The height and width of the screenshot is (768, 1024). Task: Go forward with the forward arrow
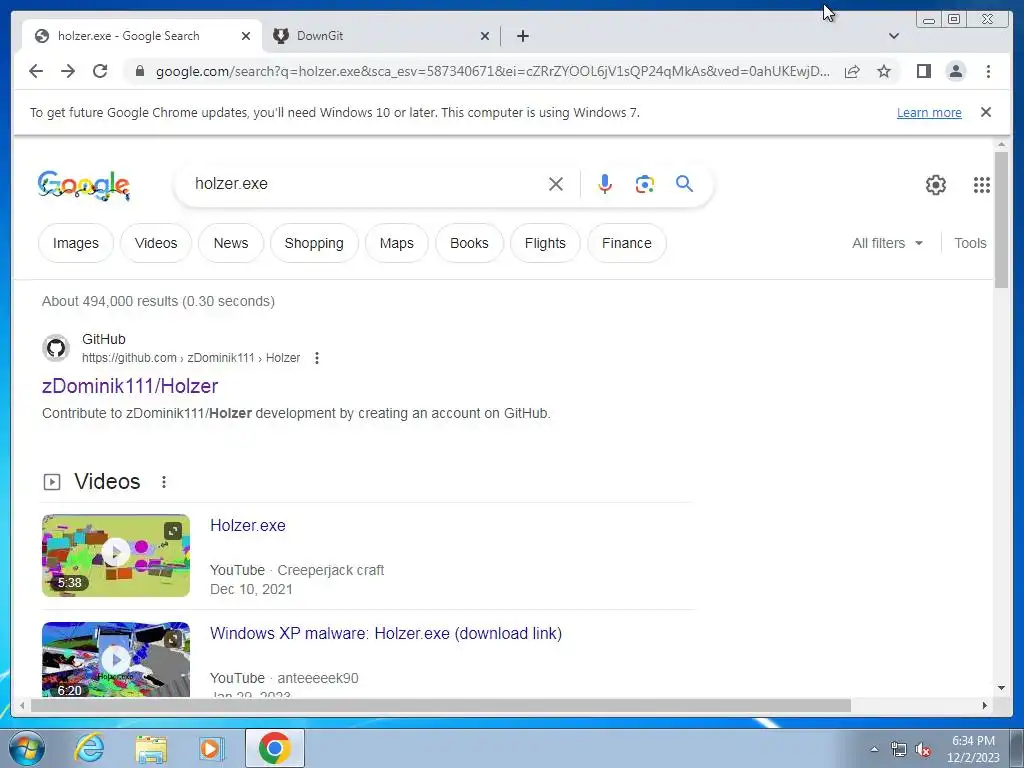(68, 71)
